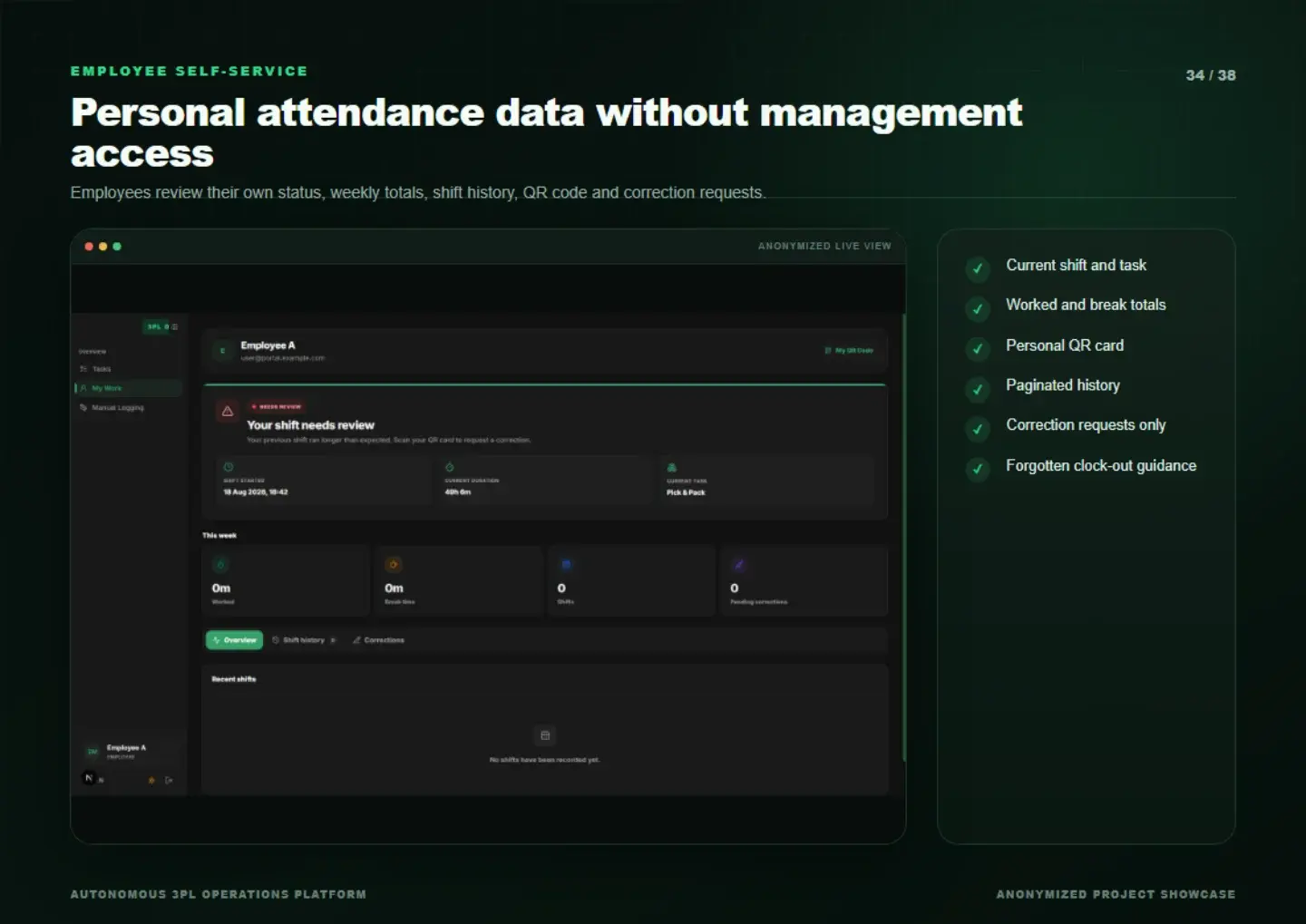Click checkmark beside Current shift and task

coord(978,268)
